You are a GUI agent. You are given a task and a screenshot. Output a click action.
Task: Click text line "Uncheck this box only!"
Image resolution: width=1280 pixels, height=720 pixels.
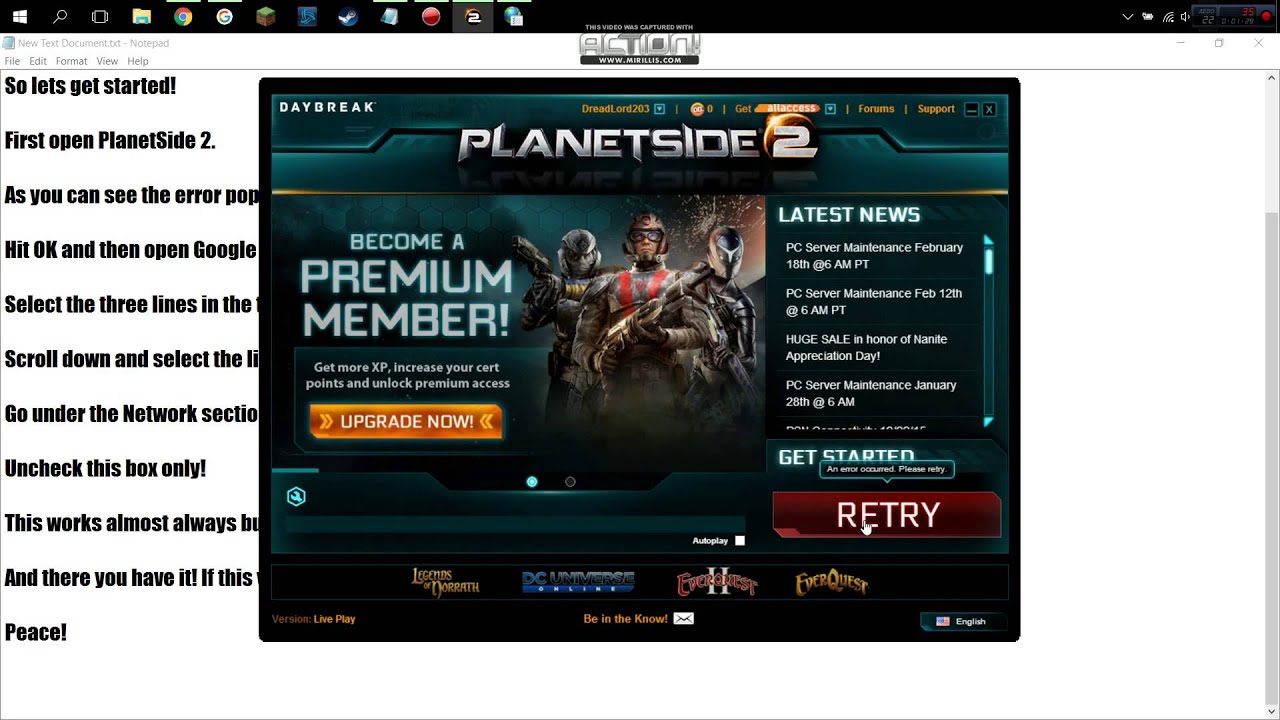click(x=105, y=468)
